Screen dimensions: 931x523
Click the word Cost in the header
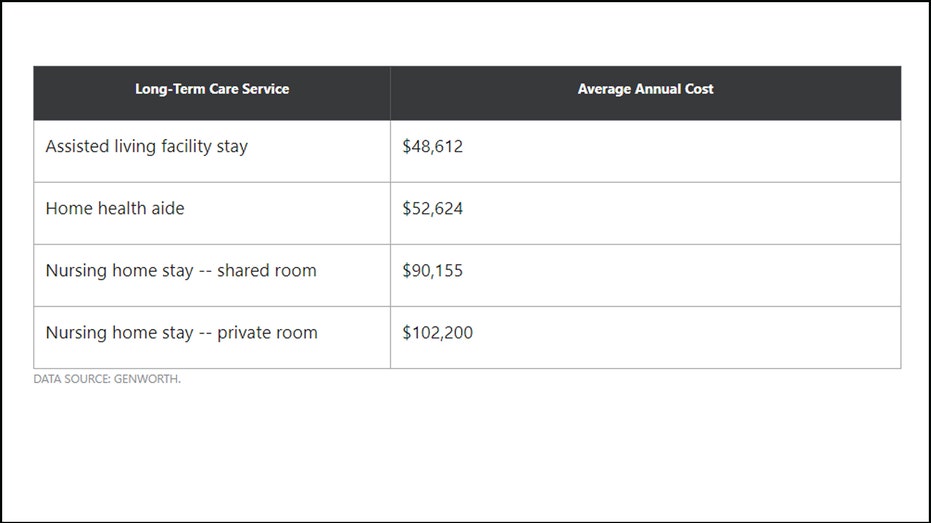[699, 89]
